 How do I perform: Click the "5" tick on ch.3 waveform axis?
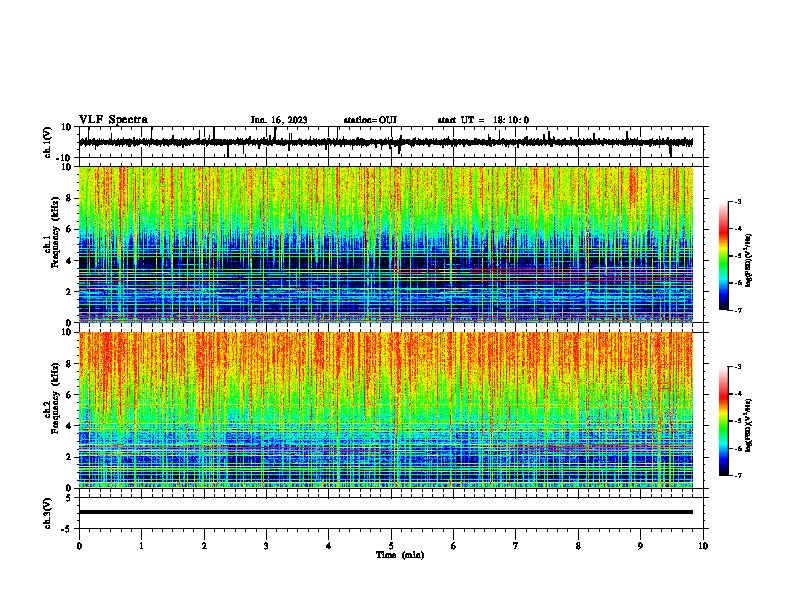tap(69, 497)
